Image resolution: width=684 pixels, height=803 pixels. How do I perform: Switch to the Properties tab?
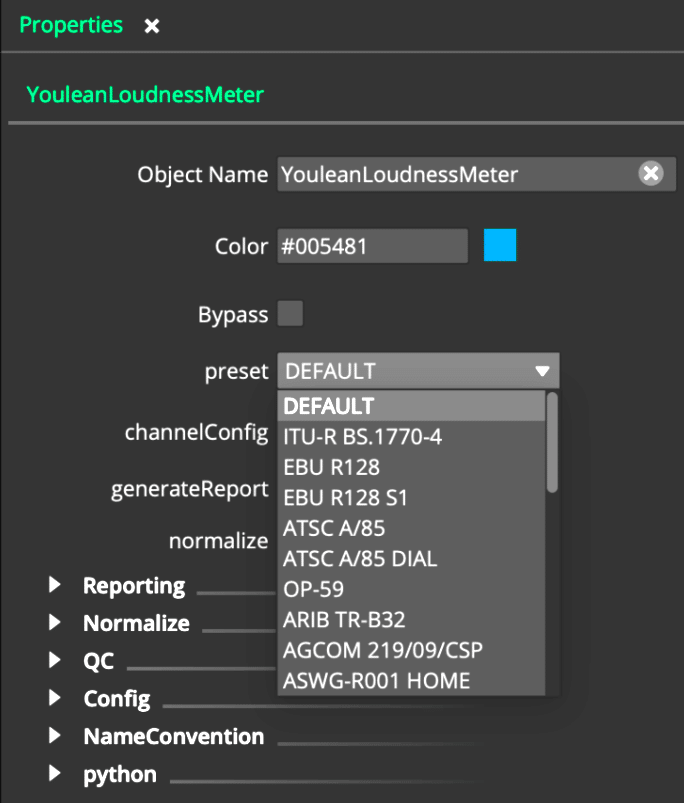click(x=71, y=25)
